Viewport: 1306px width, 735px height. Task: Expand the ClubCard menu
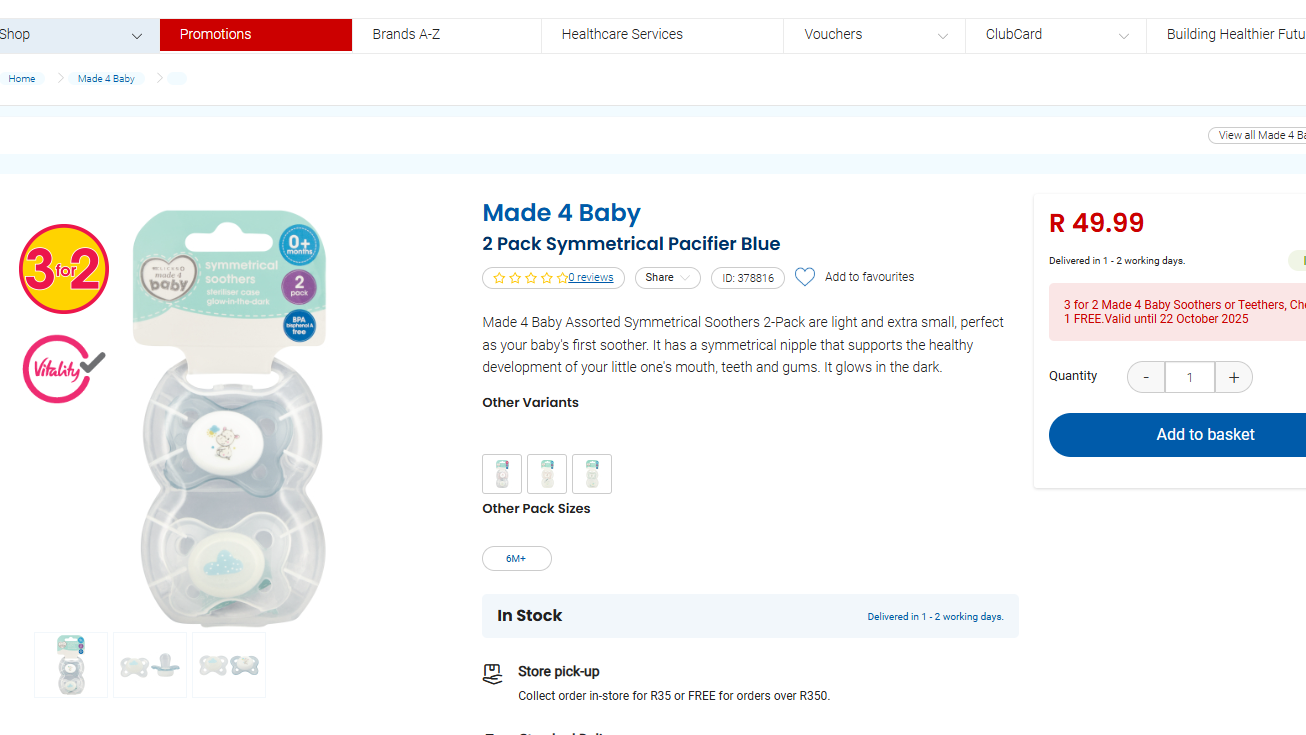click(1123, 36)
